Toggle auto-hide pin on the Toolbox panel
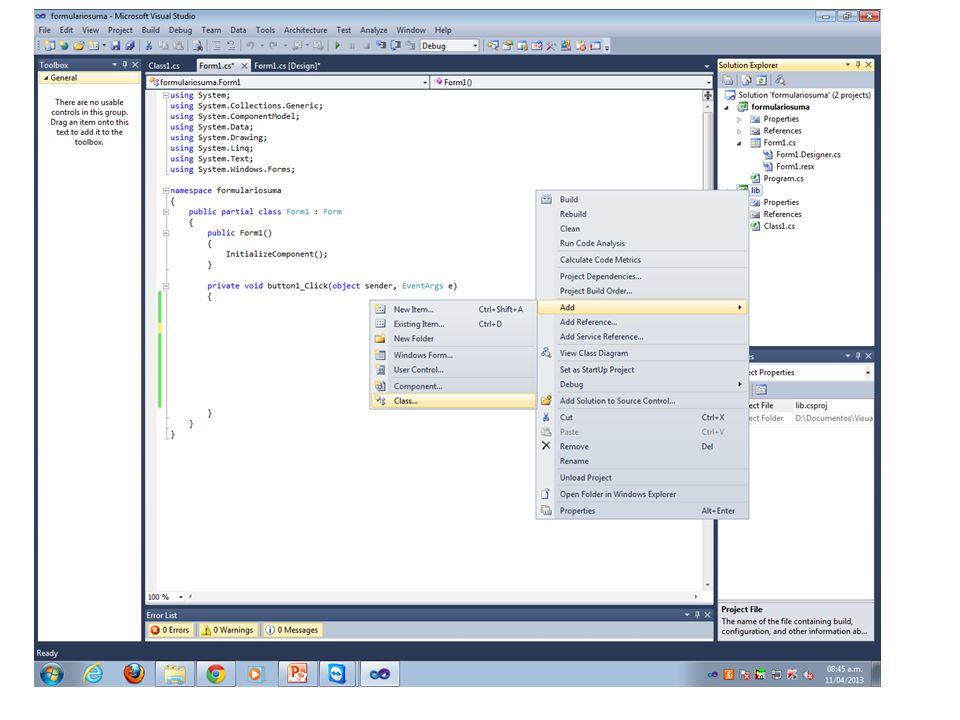The height and width of the screenshot is (720, 960). [x=125, y=64]
